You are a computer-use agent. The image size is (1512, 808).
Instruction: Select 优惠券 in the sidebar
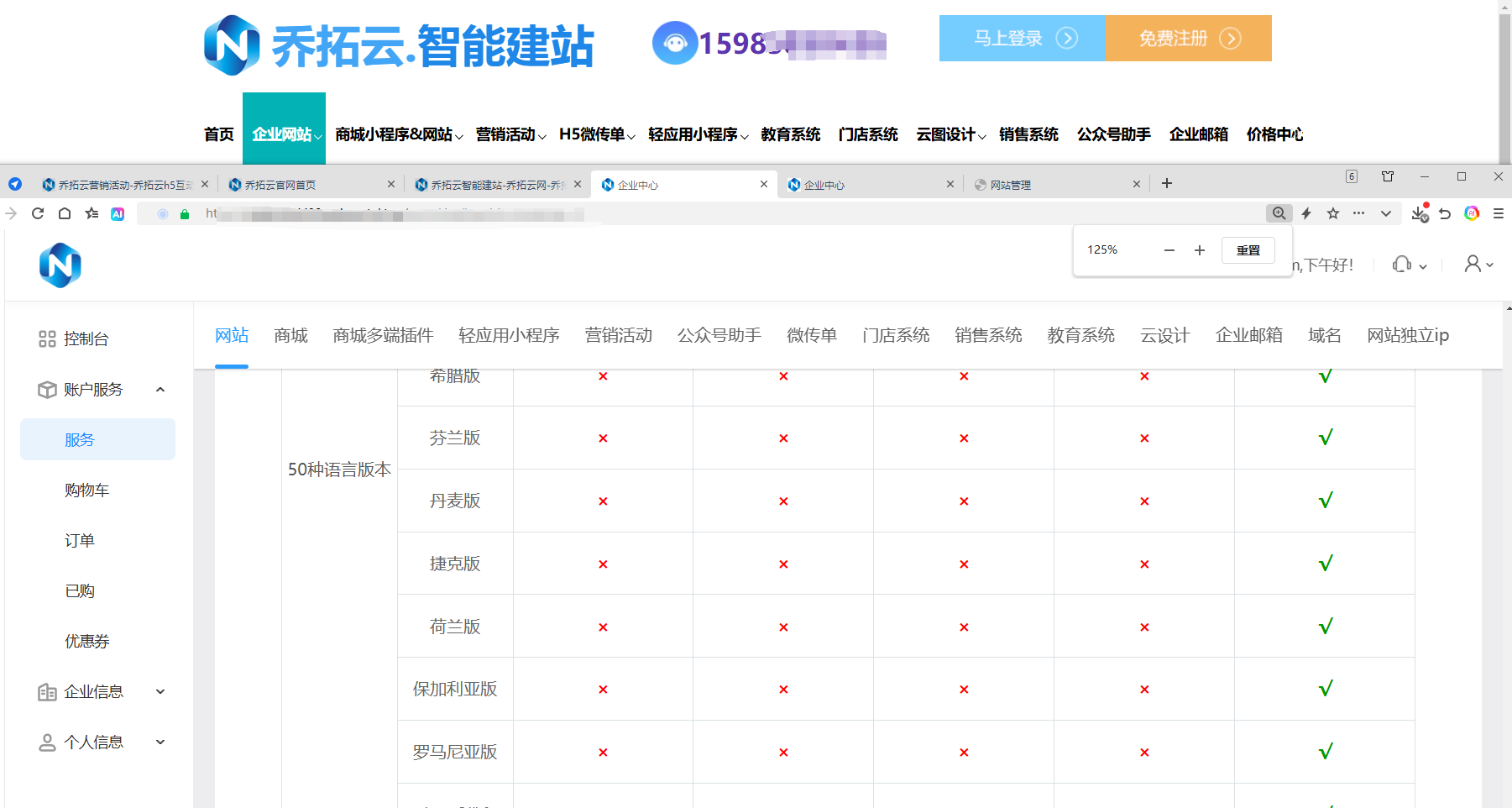87,642
